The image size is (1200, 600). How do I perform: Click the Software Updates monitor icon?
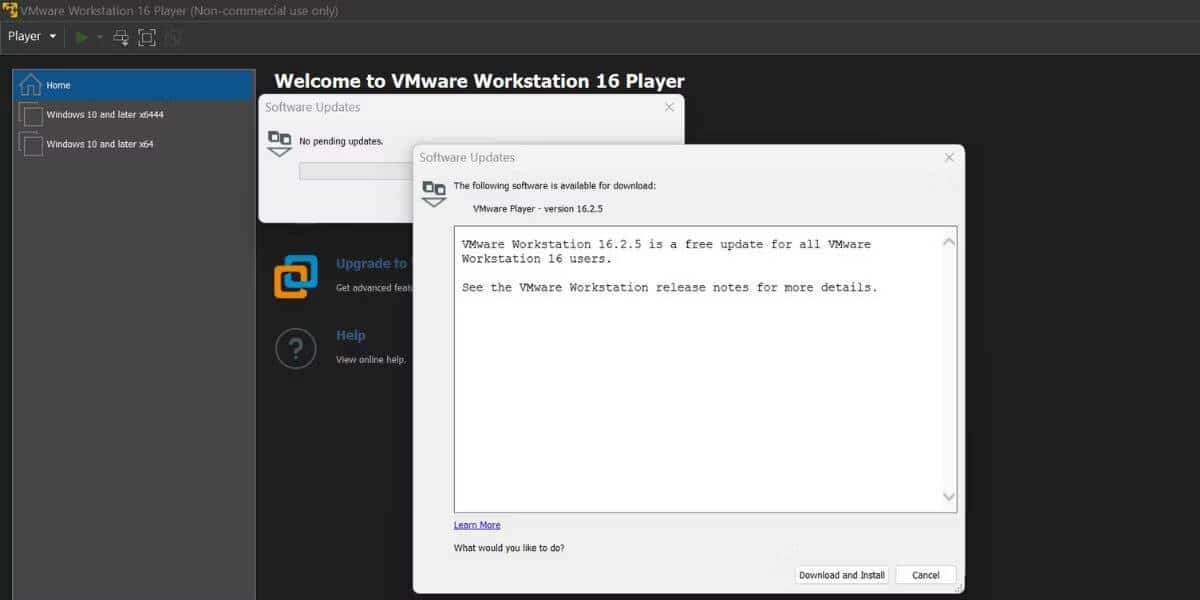tap(433, 193)
